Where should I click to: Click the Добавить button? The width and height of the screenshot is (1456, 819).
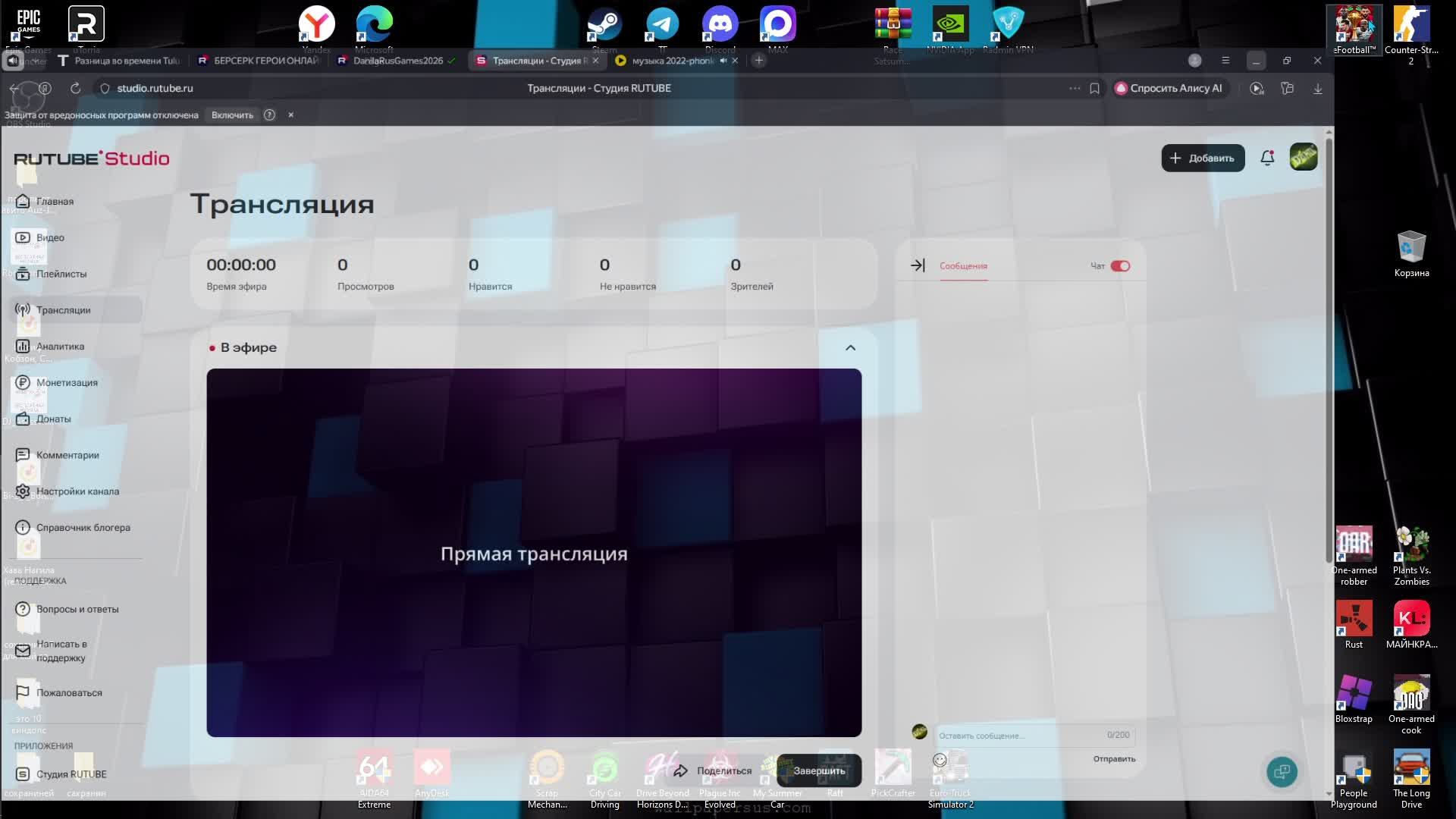point(1203,158)
